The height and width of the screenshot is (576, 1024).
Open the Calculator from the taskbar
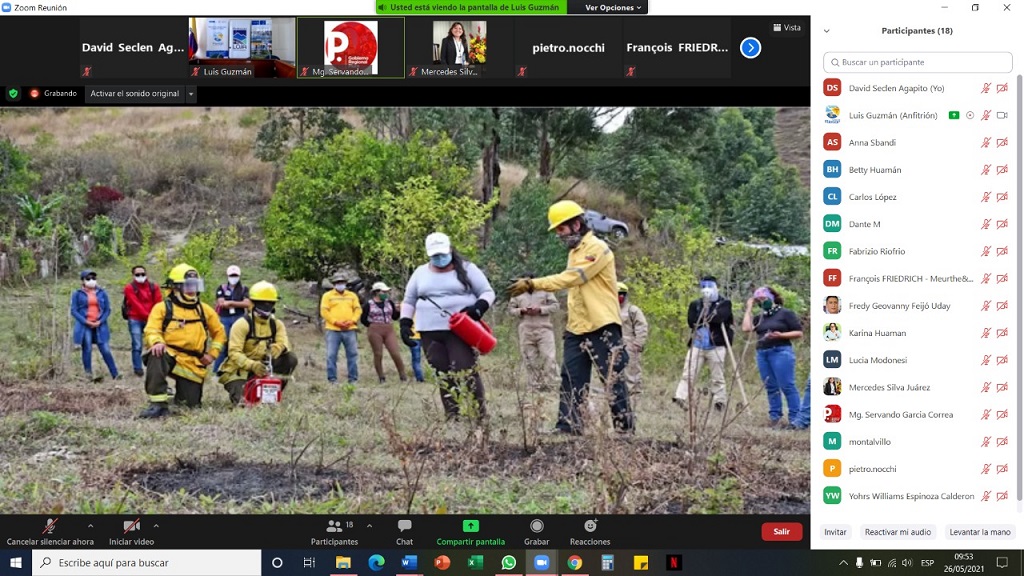click(x=607, y=562)
